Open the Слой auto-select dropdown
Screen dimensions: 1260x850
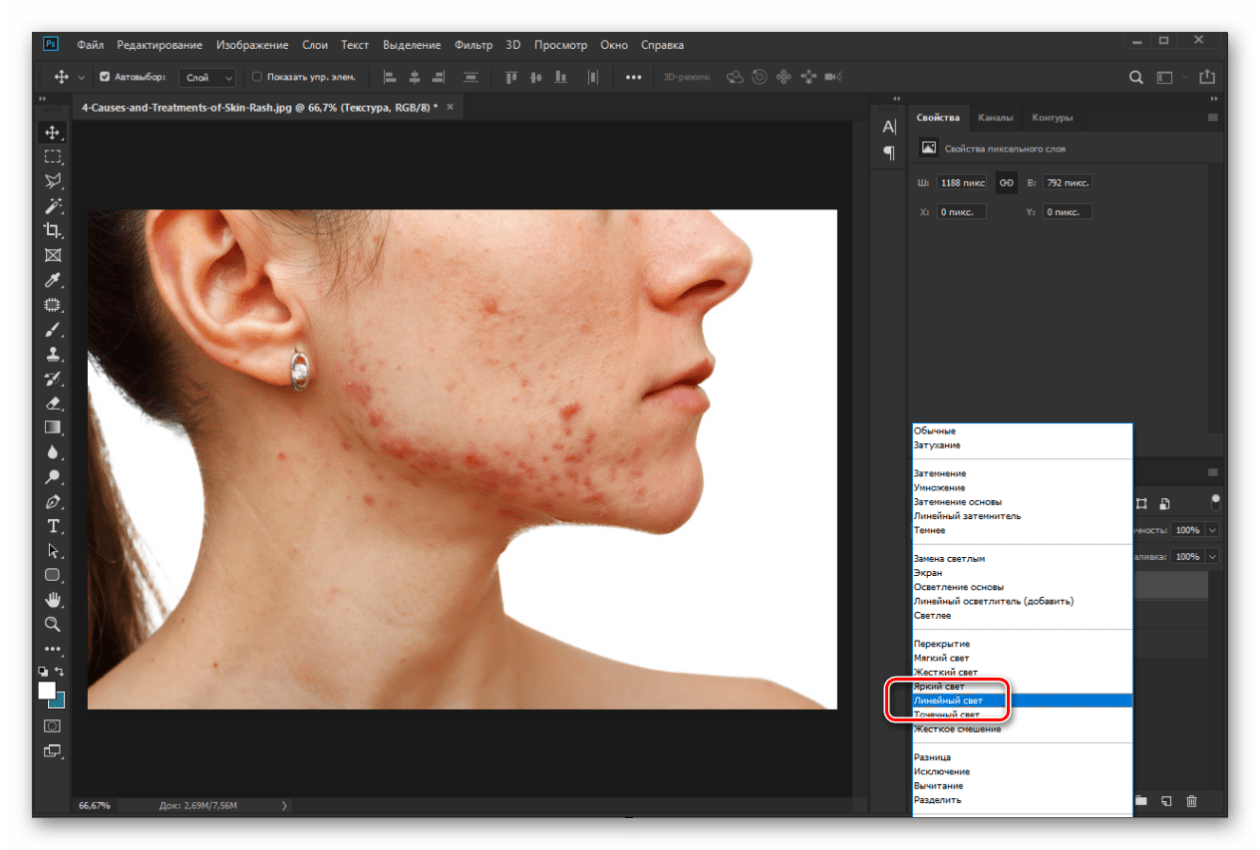pos(208,77)
